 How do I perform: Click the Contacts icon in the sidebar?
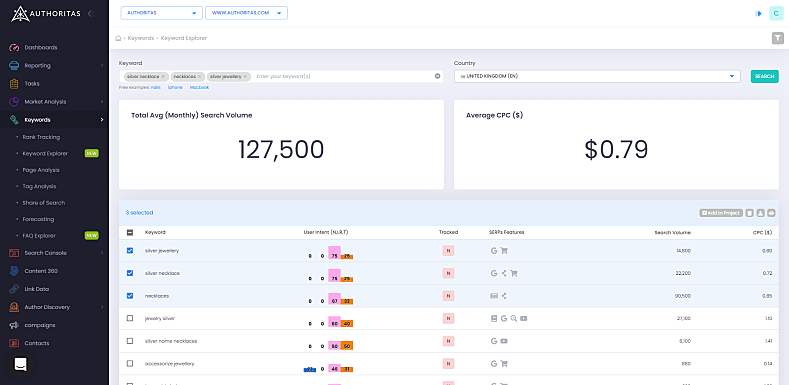14,343
